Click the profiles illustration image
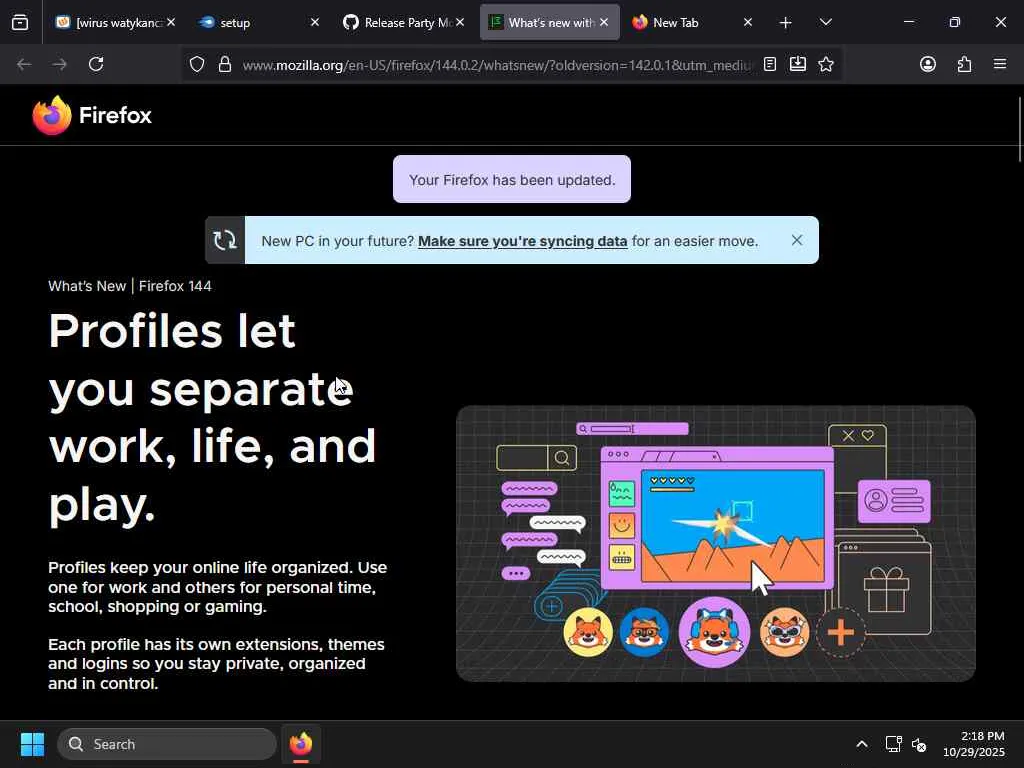Viewport: 1024px width, 768px height. [716, 543]
